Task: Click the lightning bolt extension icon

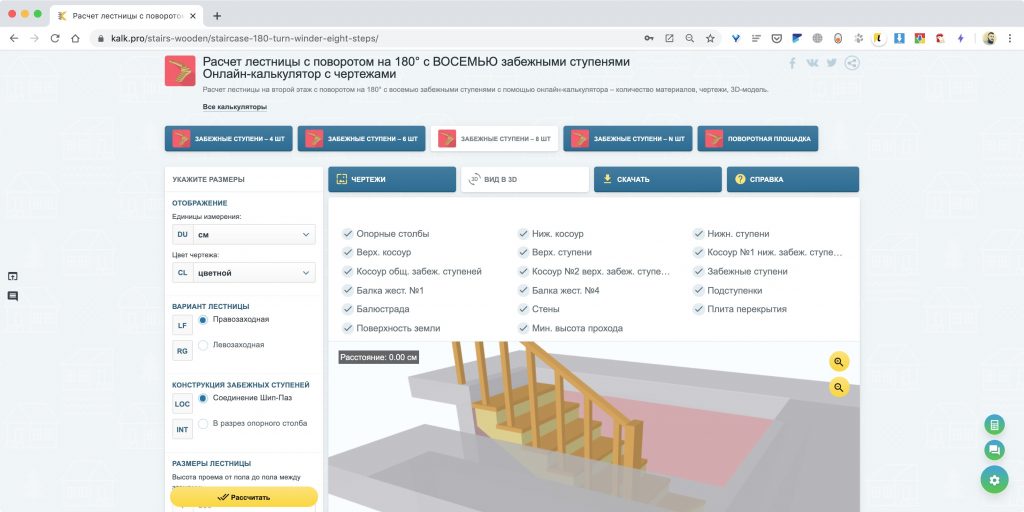Action: click(960, 39)
